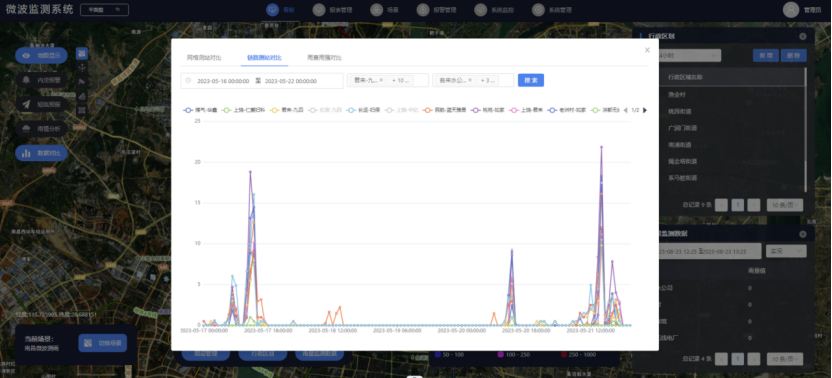Click the 删除 button in 行政区划 panel
This screenshot has width=832, height=378.
tap(794, 55)
